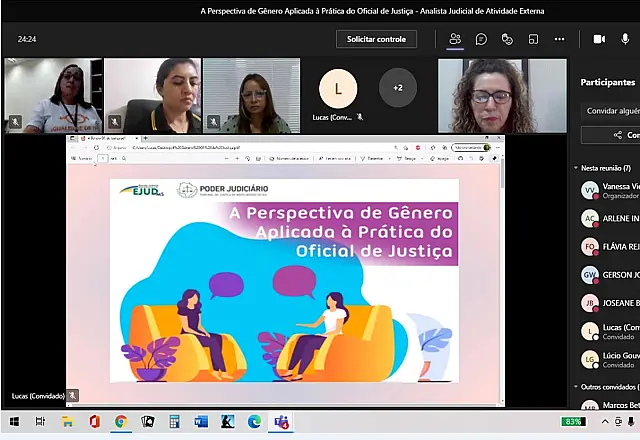Open more actions ellipsis menu
Screen dimensions: 640x440
tap(559, 39)
